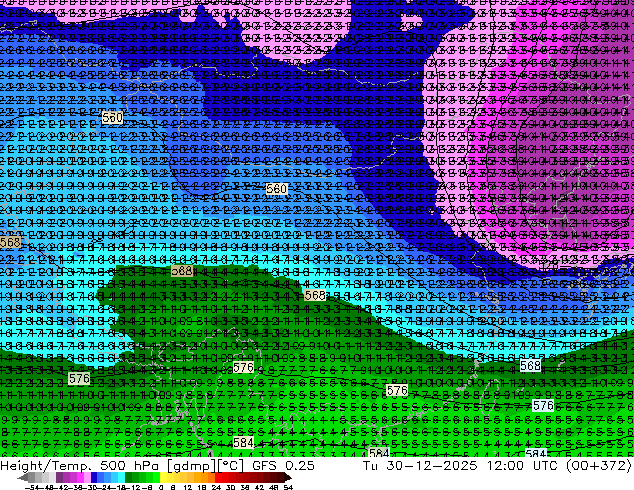Screen dimensions: 634x490
Task: Click the "(00+372)" forecast hour text
Action: click(x=598, y=466)
